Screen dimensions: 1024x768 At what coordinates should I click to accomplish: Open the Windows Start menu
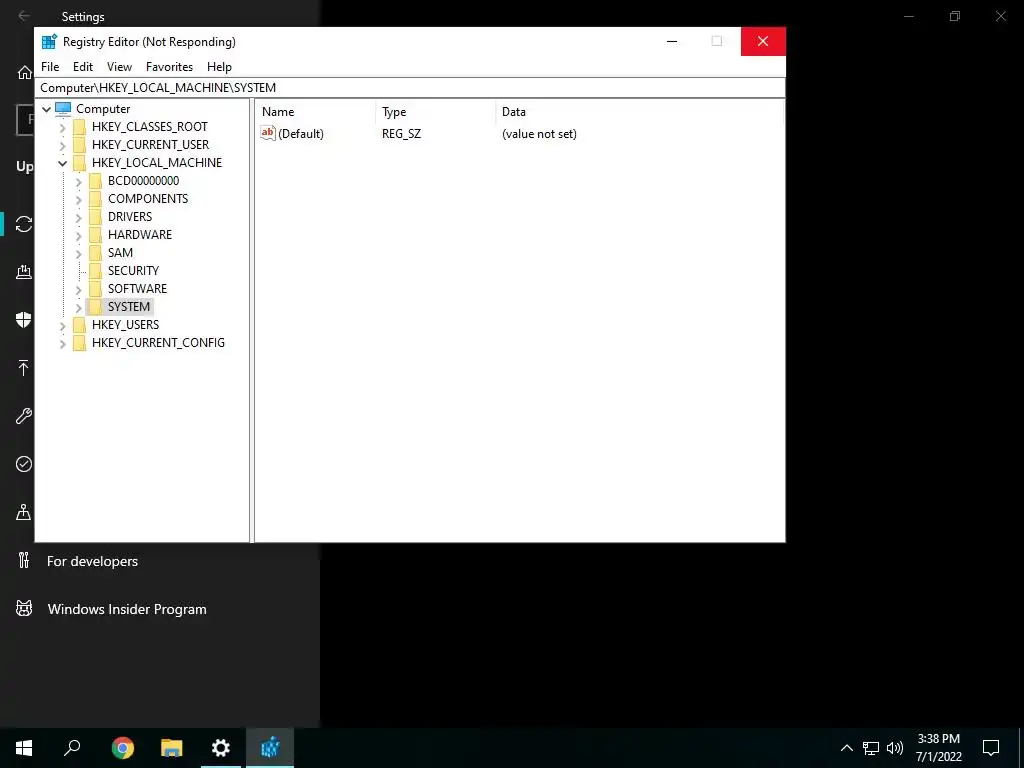pos(24,748)
